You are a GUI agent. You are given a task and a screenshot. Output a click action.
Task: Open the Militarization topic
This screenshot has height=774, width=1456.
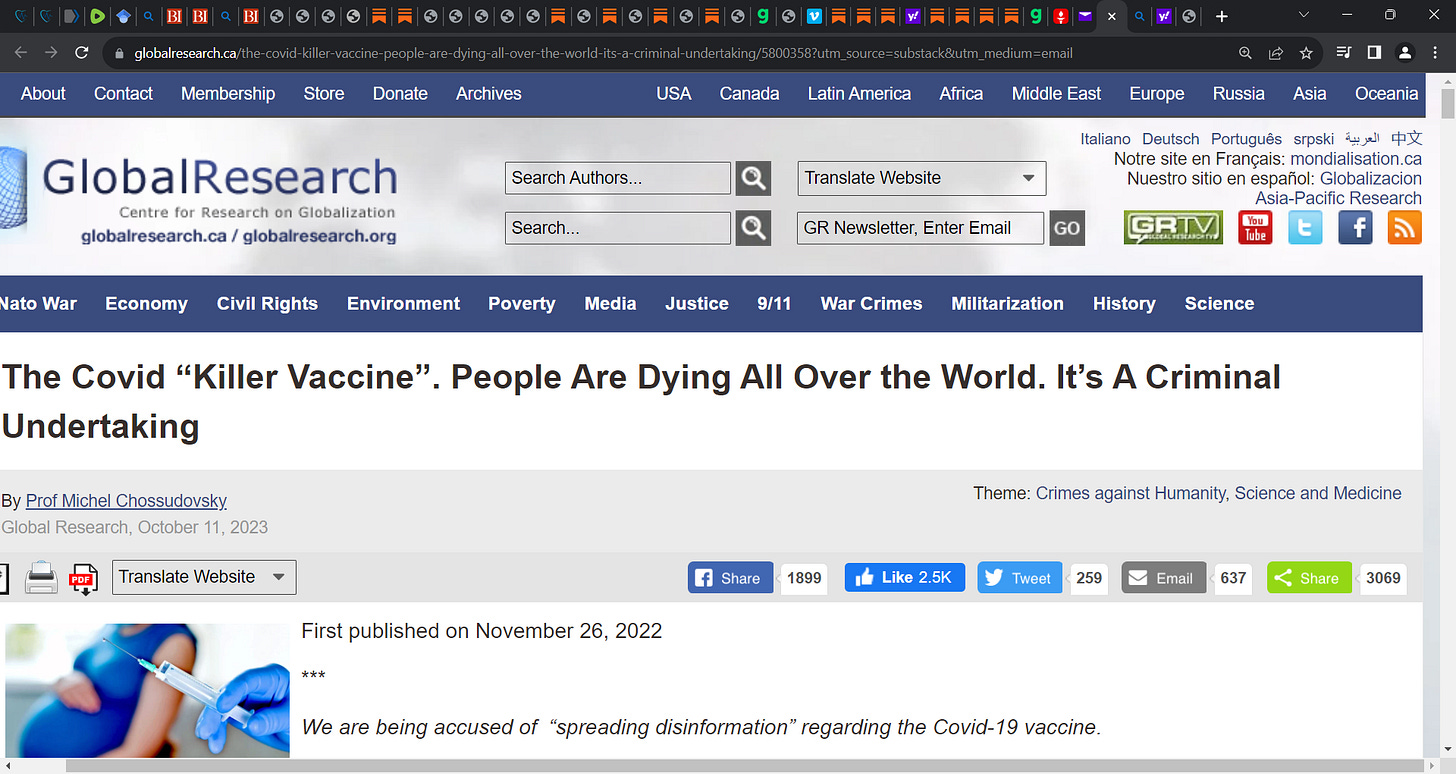click(x=1007, y=303)
